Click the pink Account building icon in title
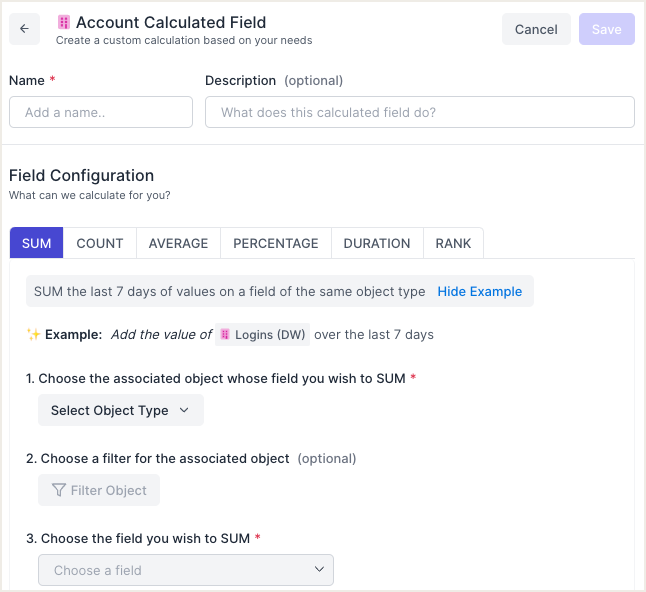The height and width of the screenshot is (592, 646). [x=63, y=22]
